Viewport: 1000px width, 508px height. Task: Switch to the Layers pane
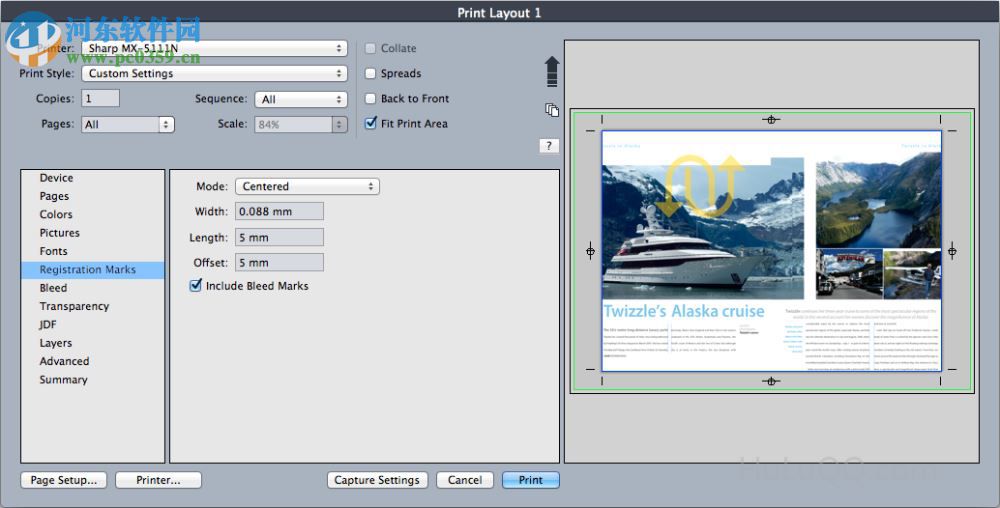tap(93, 343)
